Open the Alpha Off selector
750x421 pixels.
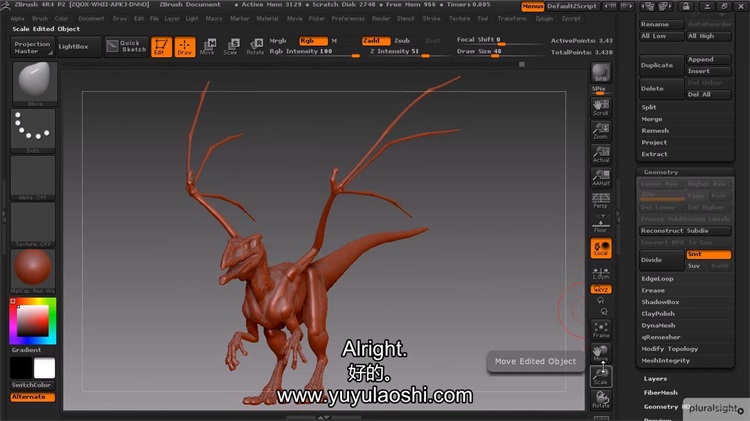coord(33,177)
